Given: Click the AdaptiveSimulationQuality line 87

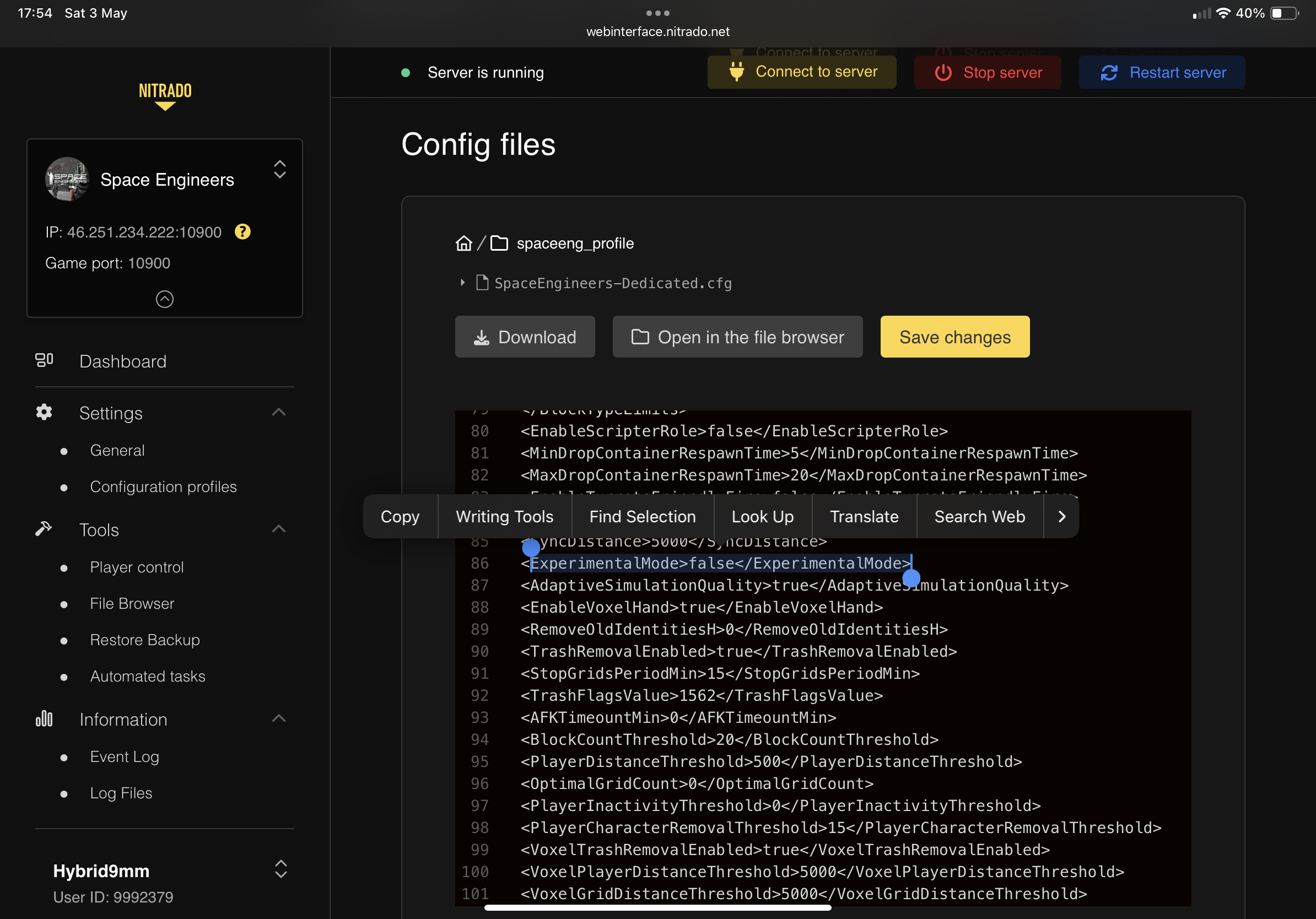Looking at the screenshot, I should click(x=795, y=585).
